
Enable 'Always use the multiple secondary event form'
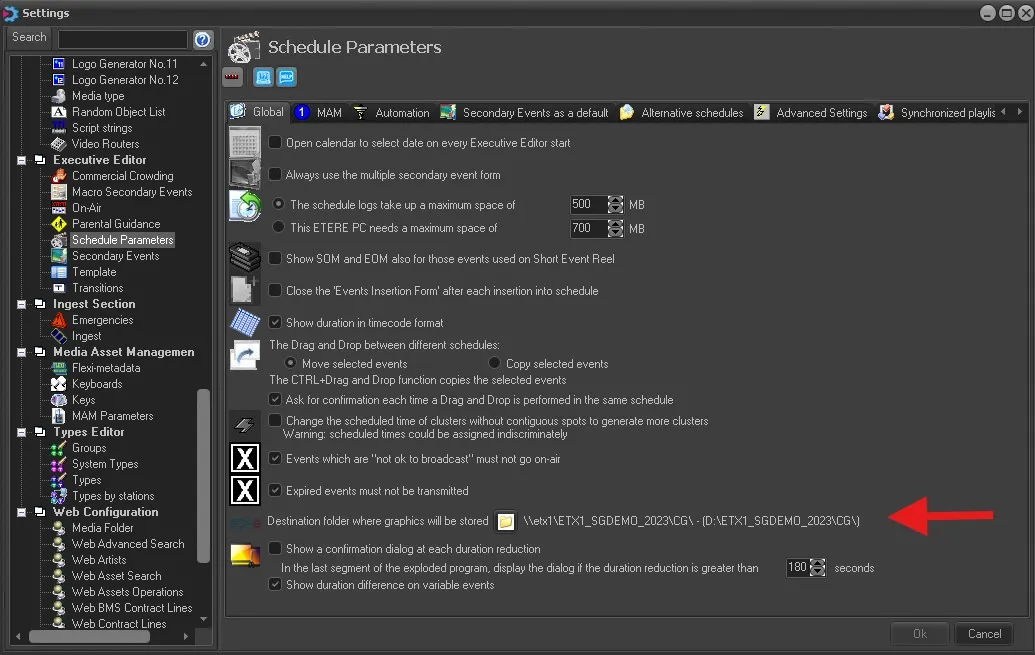pyautogui.click(x=275, y=174)
